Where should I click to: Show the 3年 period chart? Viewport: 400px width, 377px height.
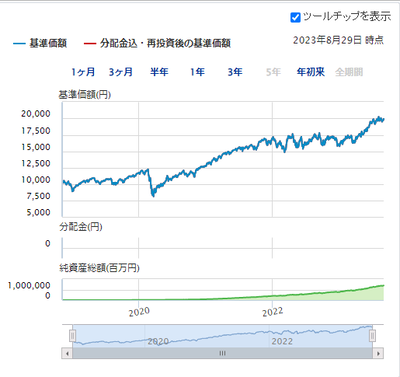point(235,72)
